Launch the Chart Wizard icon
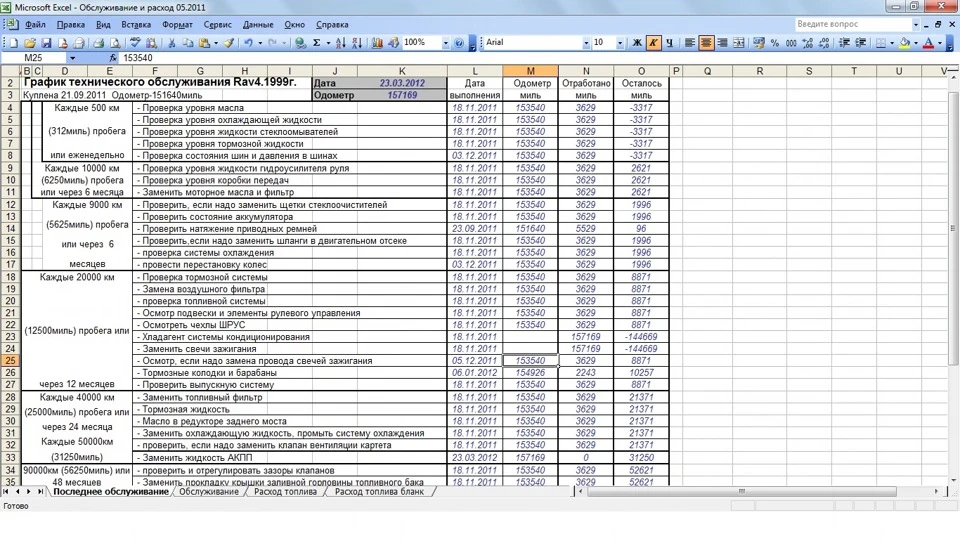 (x=377, y=43)
